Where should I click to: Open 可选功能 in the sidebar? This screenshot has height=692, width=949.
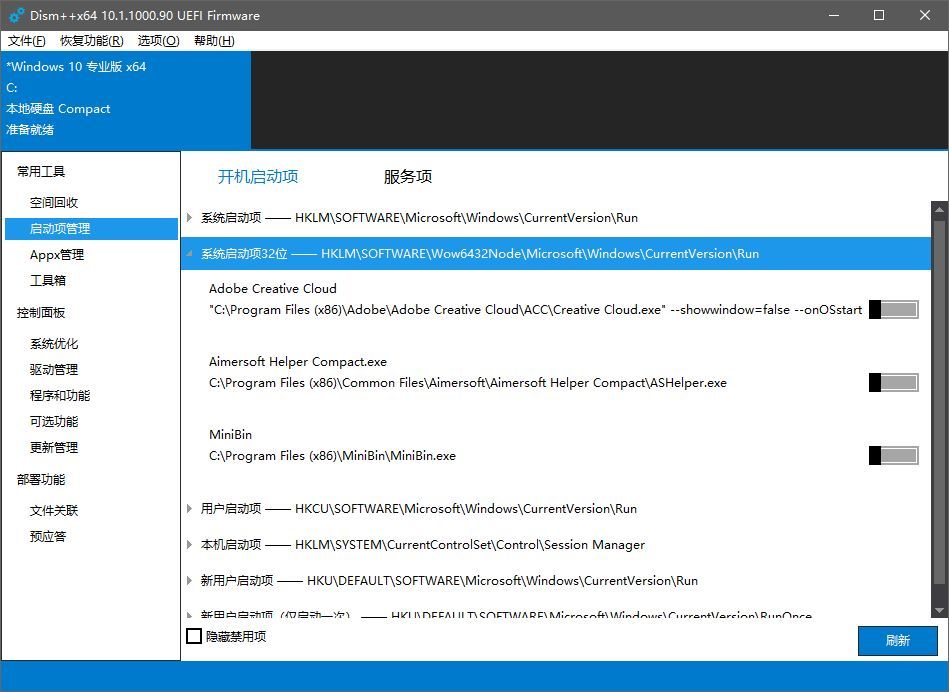click(x=54, y=421)
